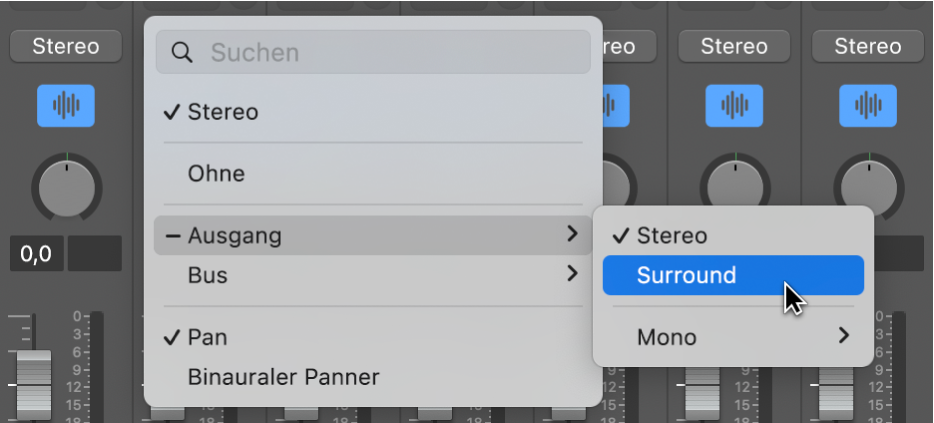This screenshot has width=934, height=423.
Task: Click the 0,0 pan value field
Action: click(35, 254)
